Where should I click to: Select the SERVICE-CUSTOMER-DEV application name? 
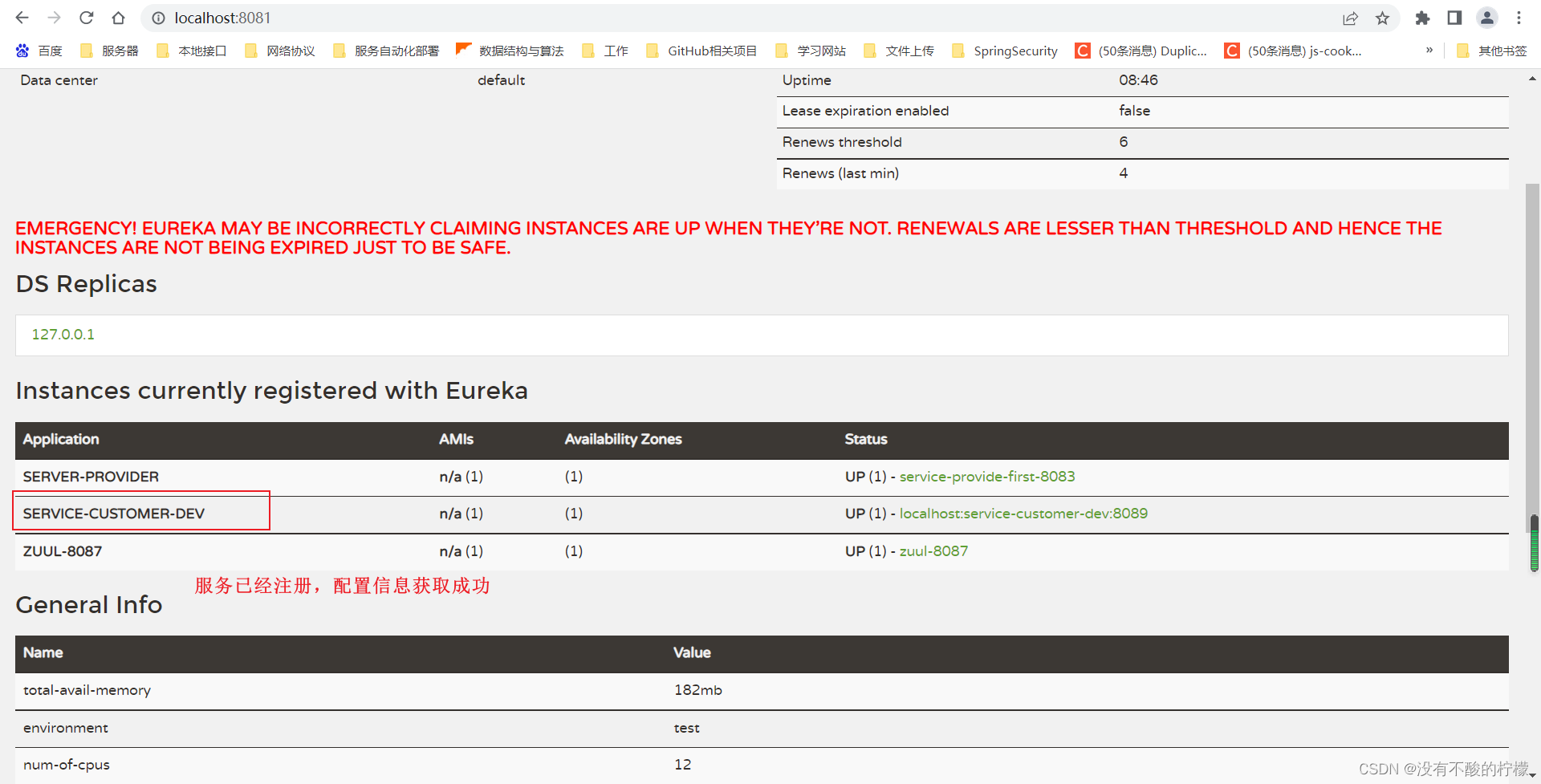tap(114, 514)
